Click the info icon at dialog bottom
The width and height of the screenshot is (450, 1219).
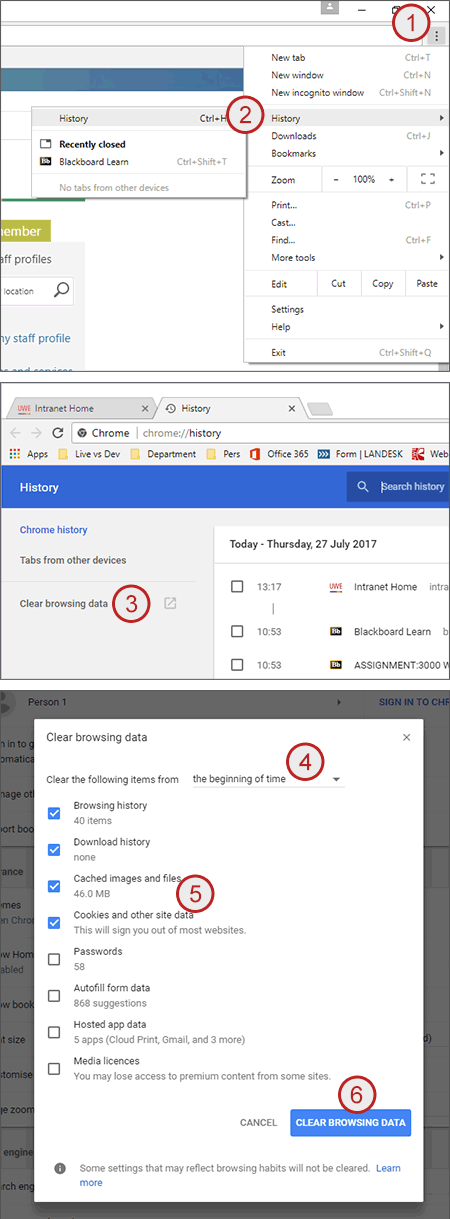pos(60,1168)
